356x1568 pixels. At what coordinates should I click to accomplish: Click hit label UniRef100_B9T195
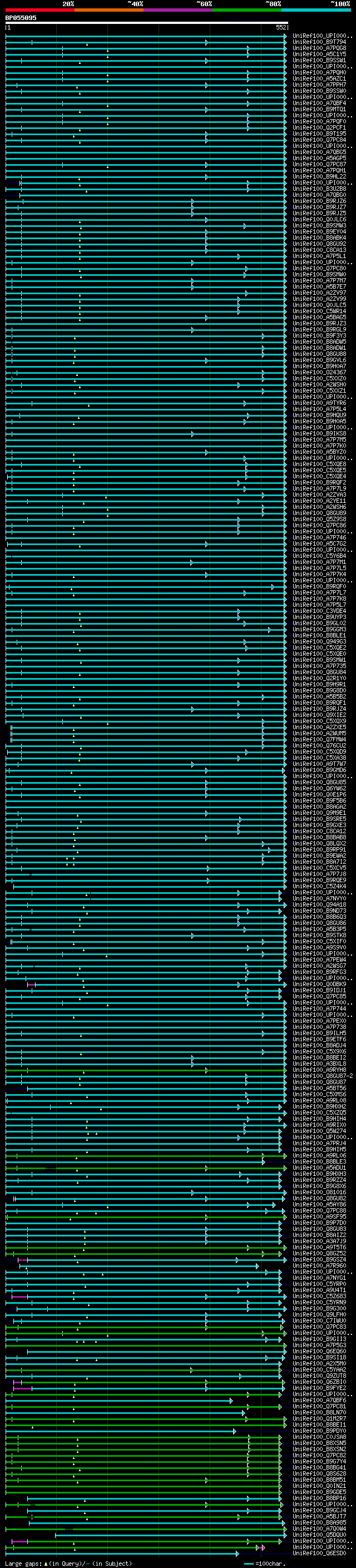click(319, 133)
